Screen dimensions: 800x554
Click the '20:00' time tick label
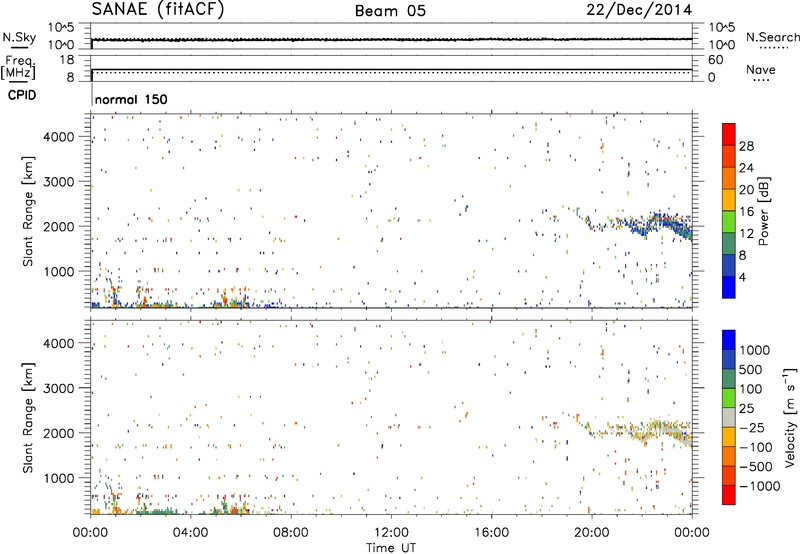591,533
